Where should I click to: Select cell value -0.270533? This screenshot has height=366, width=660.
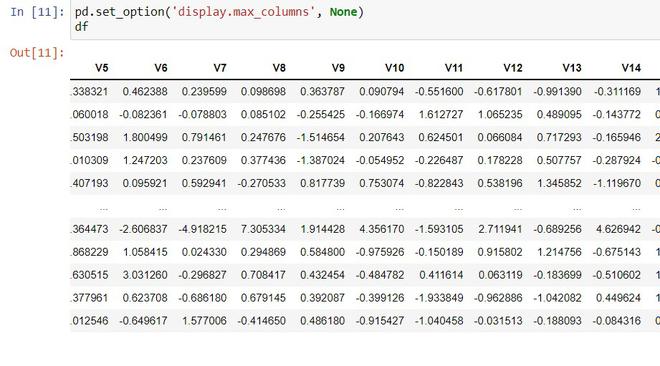[262, 183]
